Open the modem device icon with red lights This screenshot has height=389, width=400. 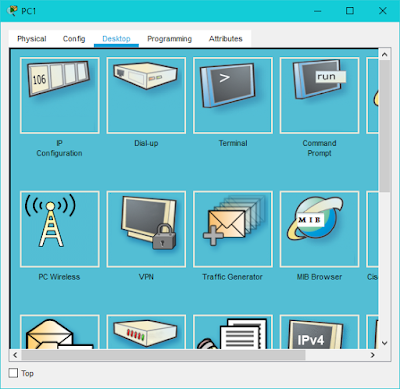(x=146, y=332)
